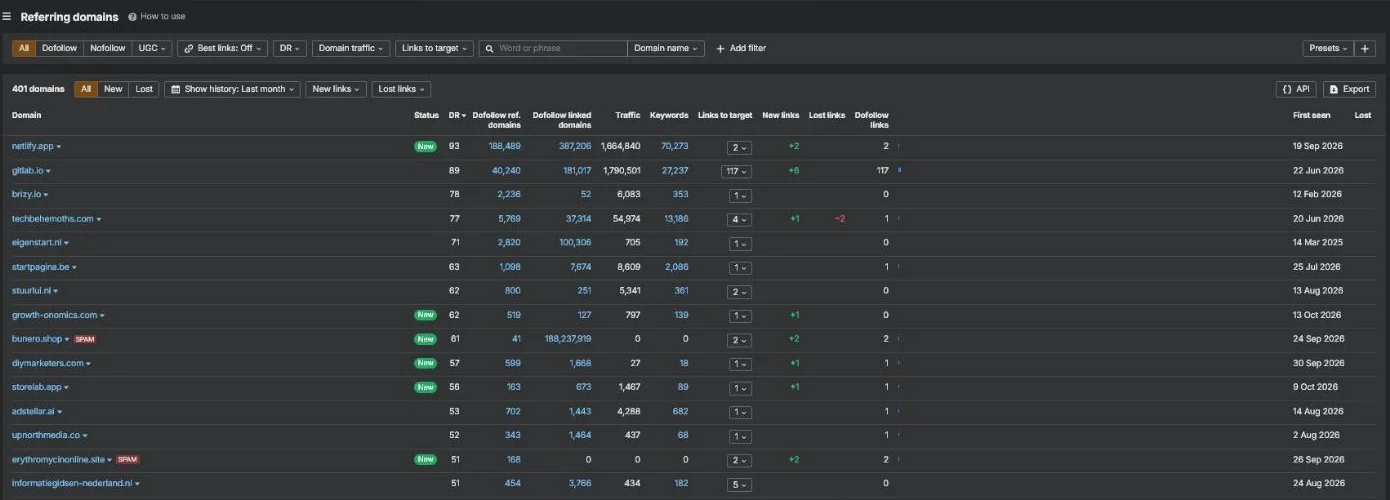The width and height of the screenshot is (1390, 500).
Task: Open the Links to target filter dropdown
Action: pyautogui.click(x=434, y=48)
